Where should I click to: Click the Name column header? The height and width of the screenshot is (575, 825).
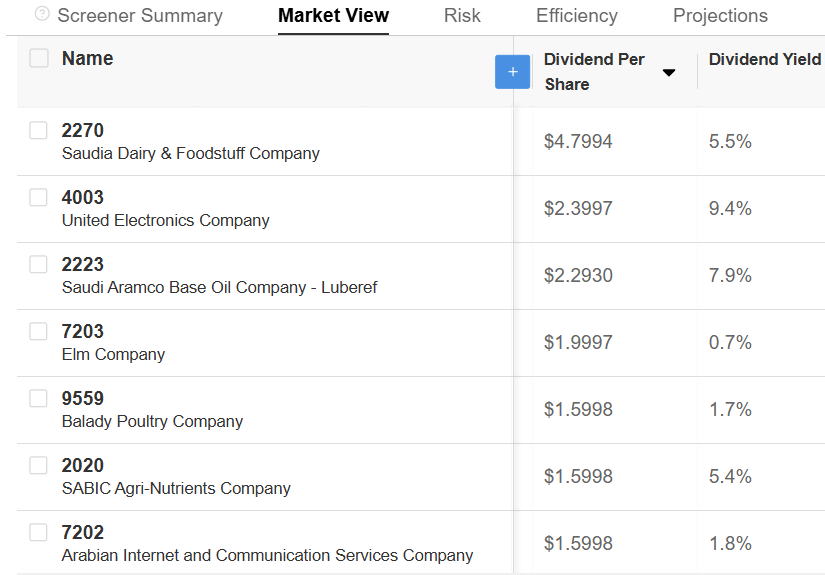tap(87, 58)
